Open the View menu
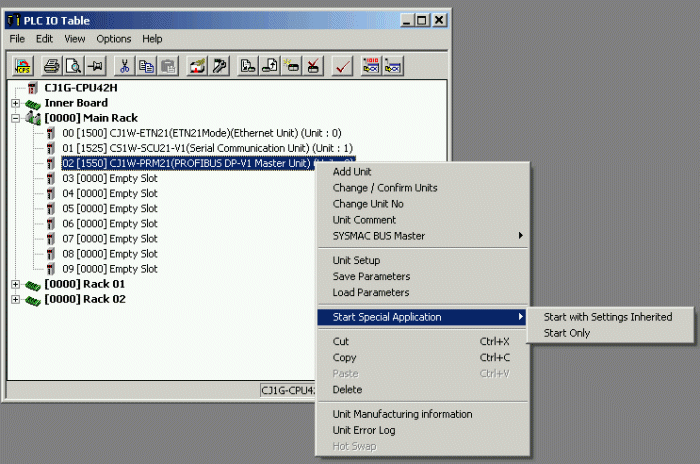 tap(75, 39)
